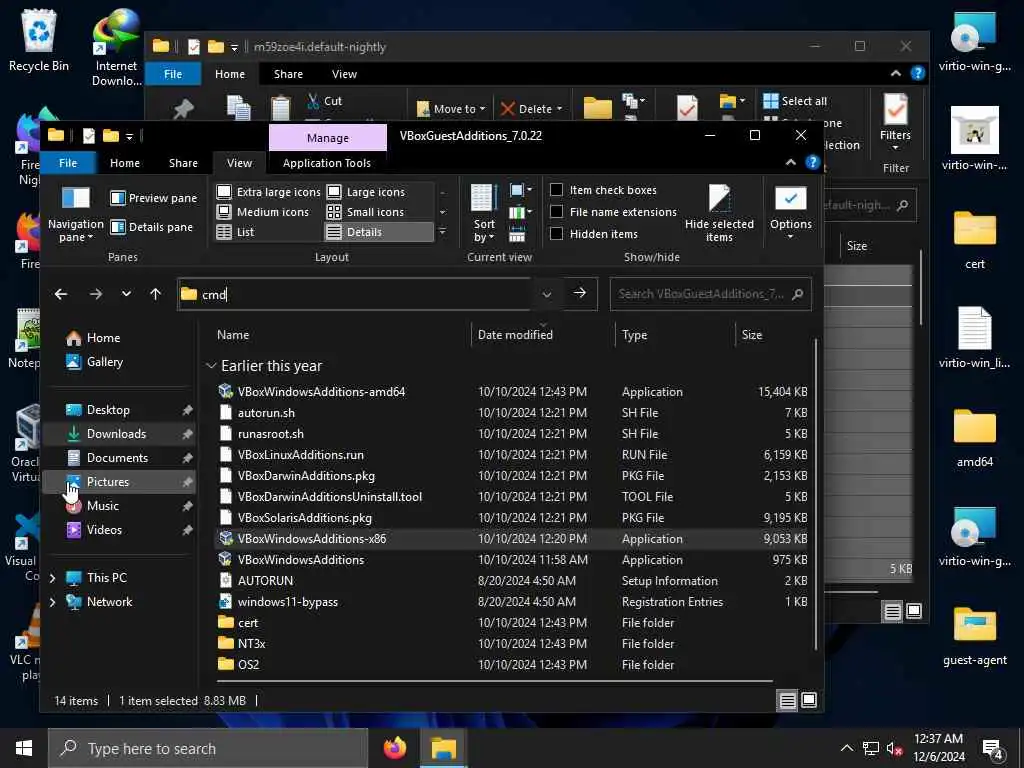Open the Add columns dropdown
Viewport: 1024px width, 768px height.
520,212
